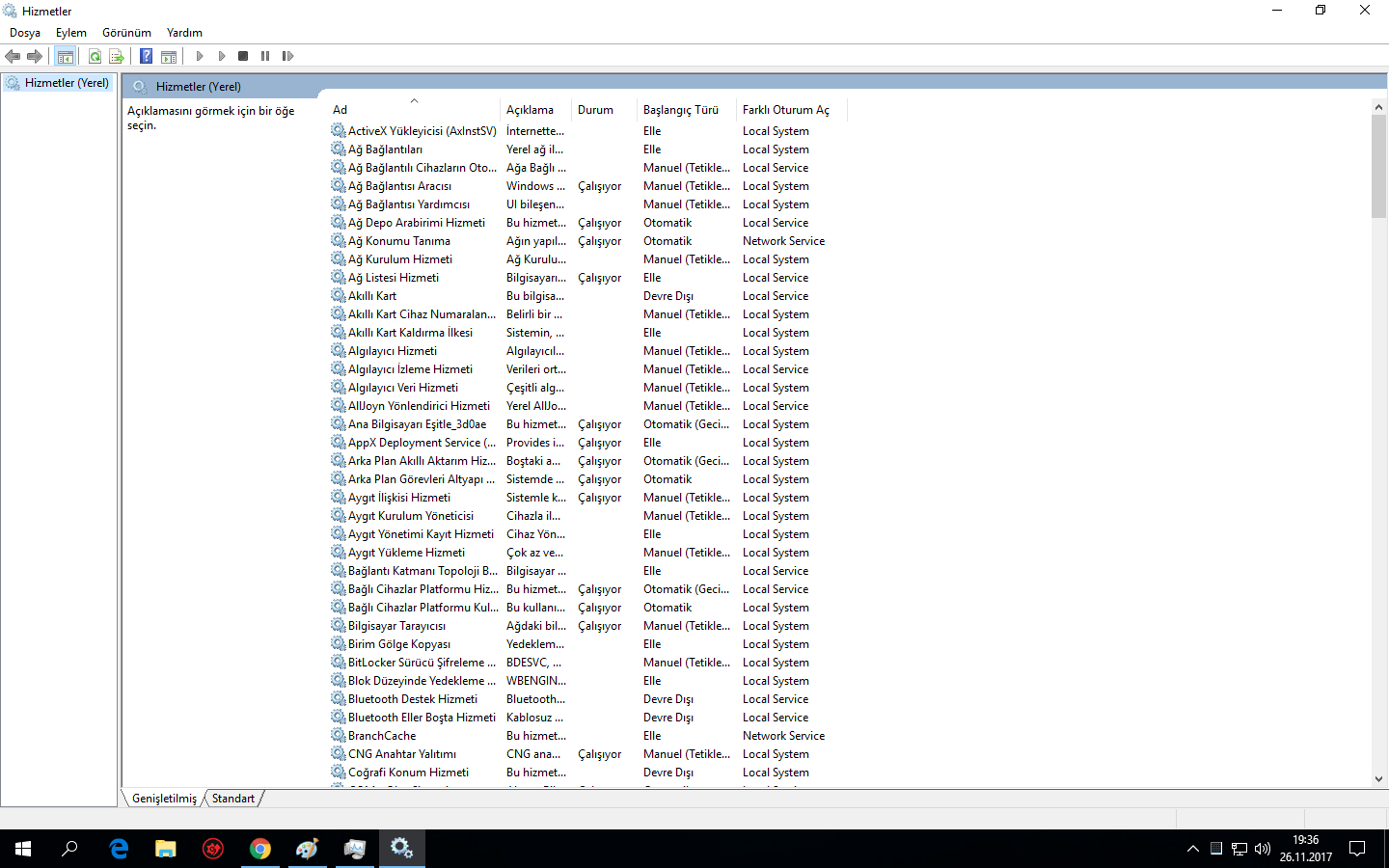Go back with the Back arrow
Screen dimensions: 1389x868
13,56
